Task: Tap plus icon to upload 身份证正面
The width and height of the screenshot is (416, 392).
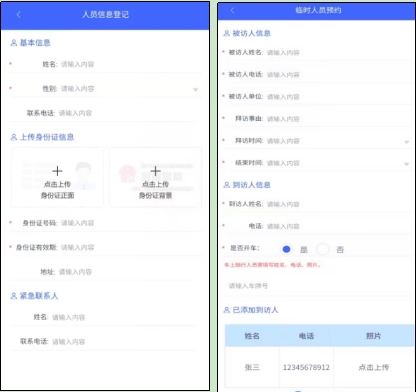Action: point(57,171)
